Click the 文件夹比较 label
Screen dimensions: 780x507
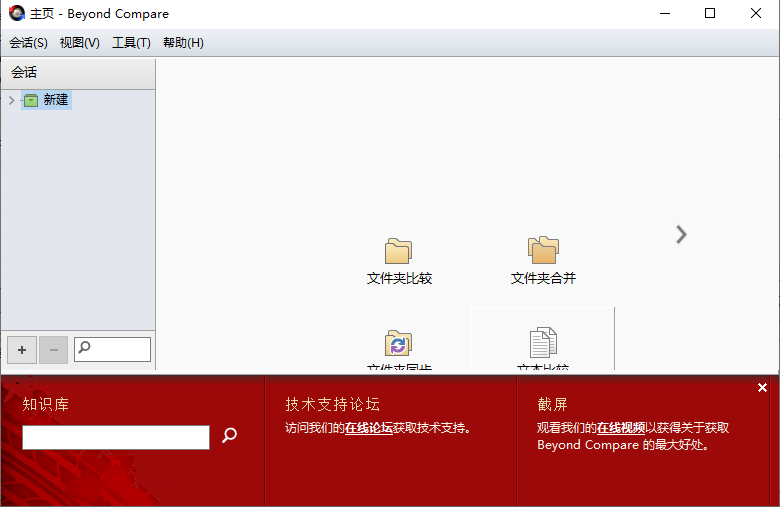(x=399, y=279)
